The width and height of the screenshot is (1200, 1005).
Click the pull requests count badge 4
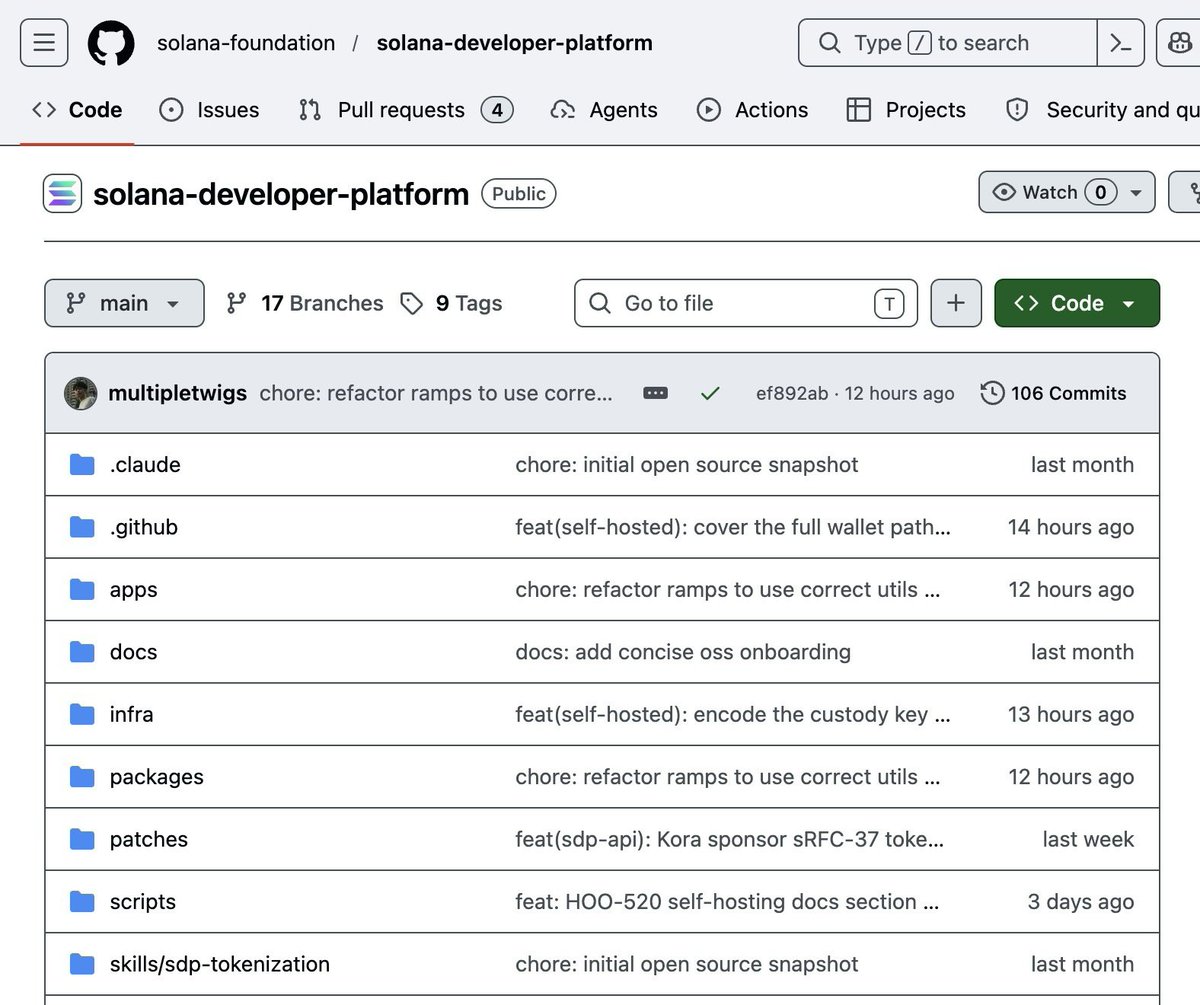tap(497, 110)
